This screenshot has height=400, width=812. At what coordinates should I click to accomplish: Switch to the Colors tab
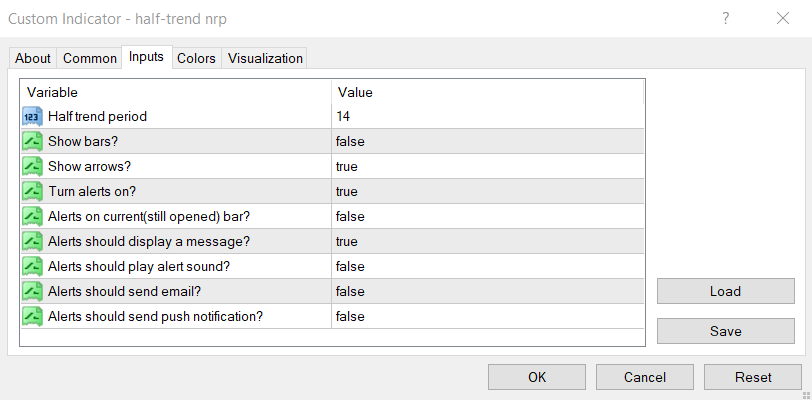click(x=196, y=58)
